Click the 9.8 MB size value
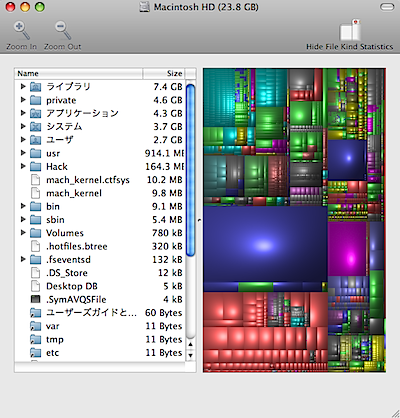 tap(167, 193)
